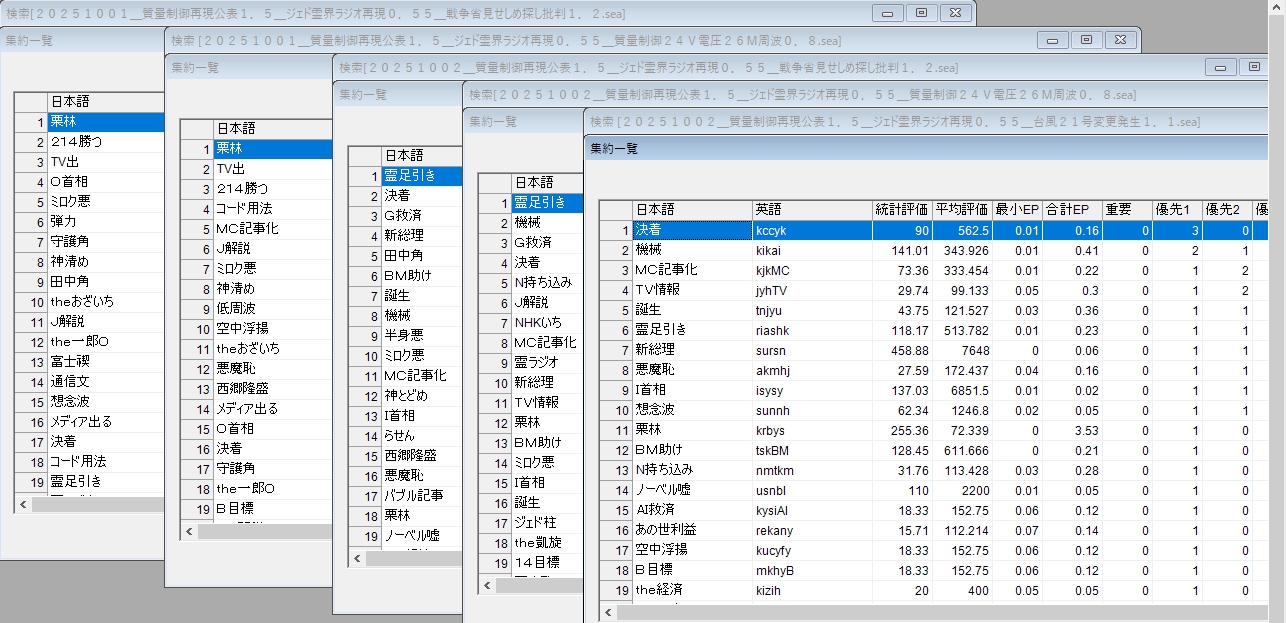The height and width of the screenshot is (623, 1286).
Task: Click the 合計EP column header
Action: tap(1072, 209)
